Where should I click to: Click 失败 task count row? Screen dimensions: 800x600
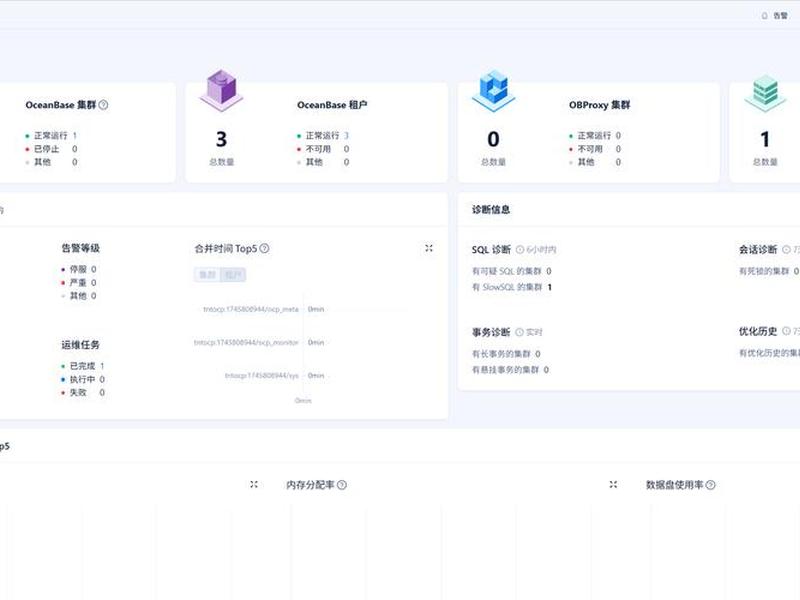click(x=83, y=392)
